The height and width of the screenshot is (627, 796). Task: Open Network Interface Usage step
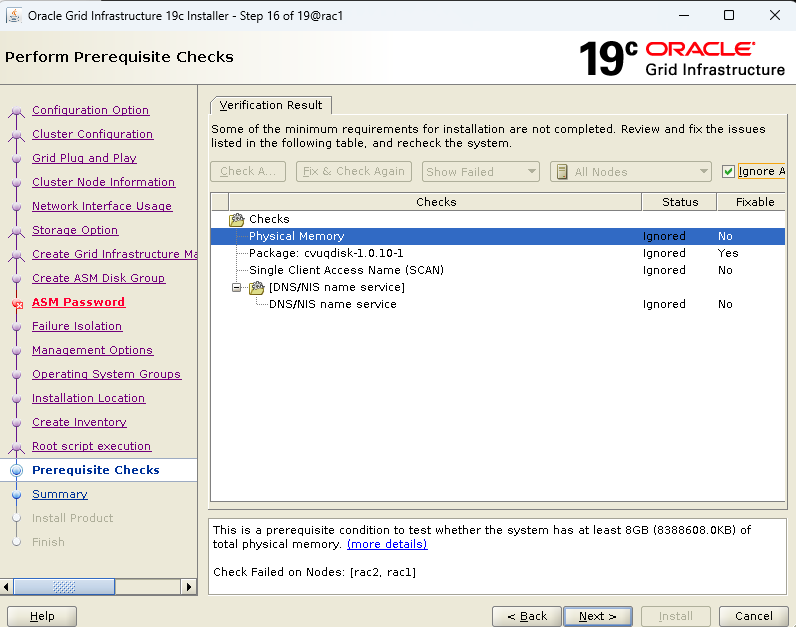(102, 206)
